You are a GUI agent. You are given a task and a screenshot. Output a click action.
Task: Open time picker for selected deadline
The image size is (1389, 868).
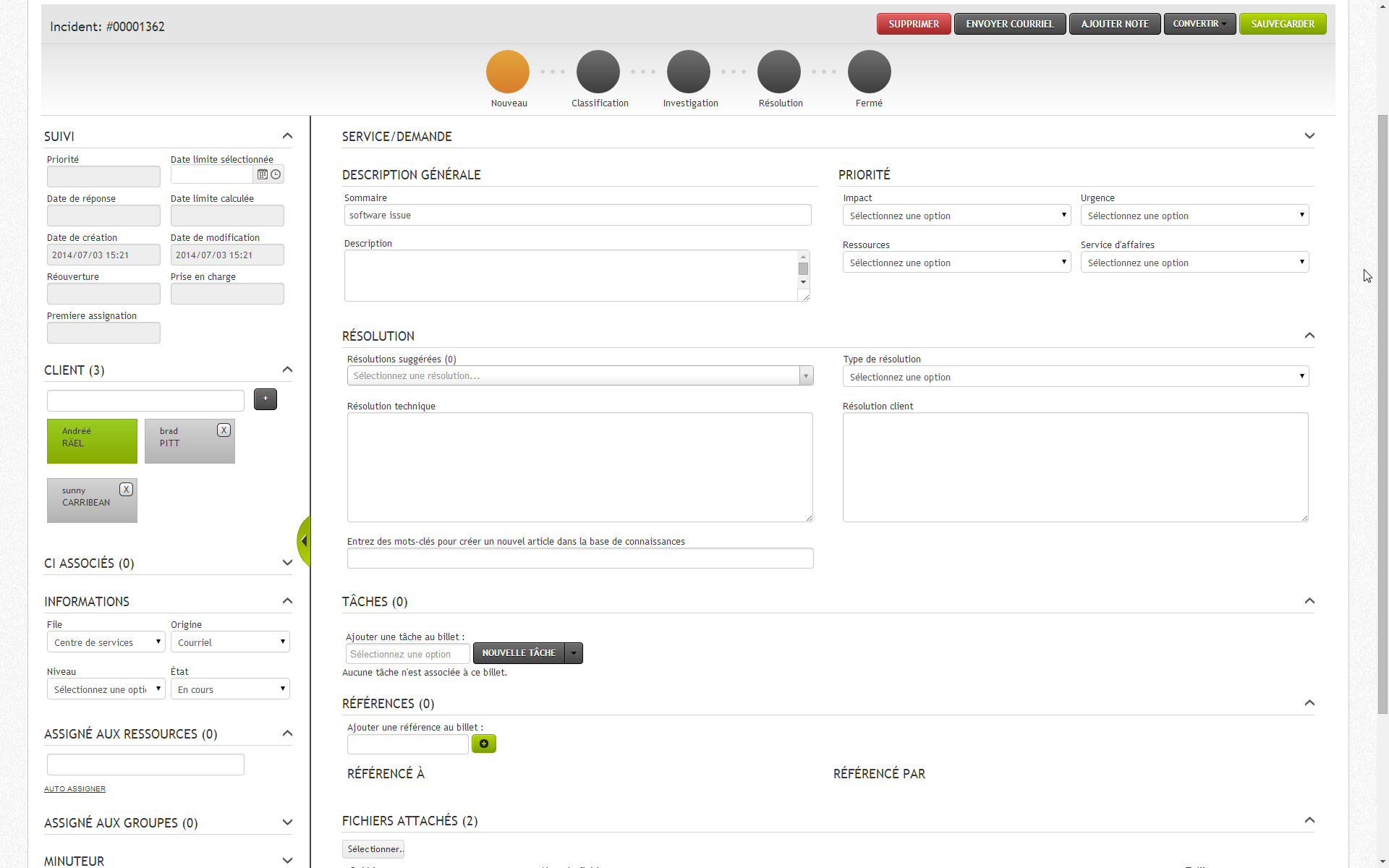pos(276,174)
